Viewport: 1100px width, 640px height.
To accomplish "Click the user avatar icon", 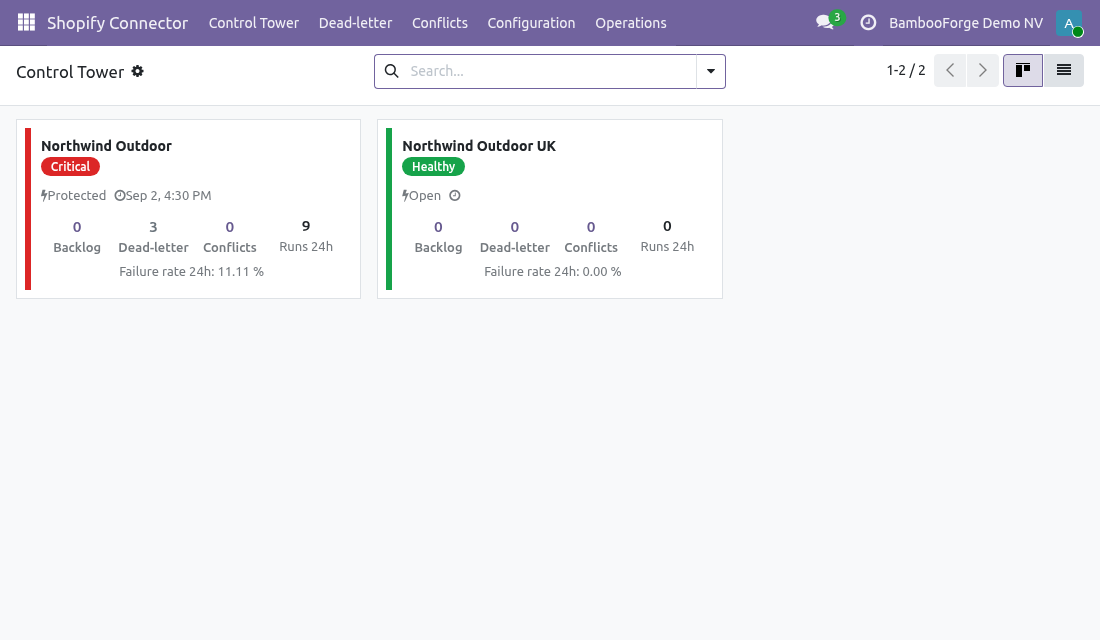I will point(1069,22).
